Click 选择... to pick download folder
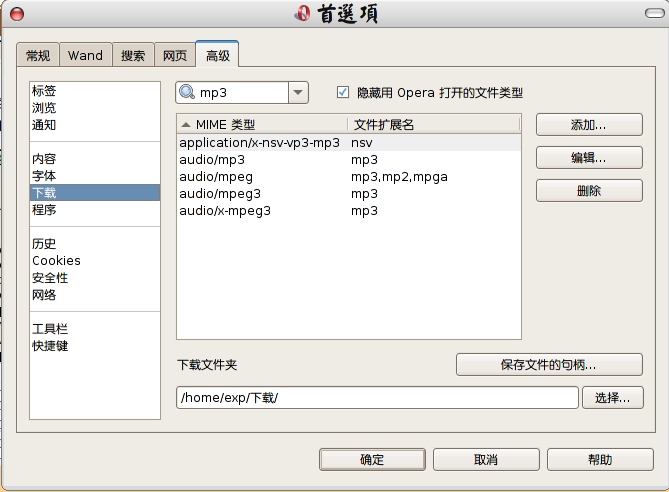669x492 pixels. pos(613,398)
